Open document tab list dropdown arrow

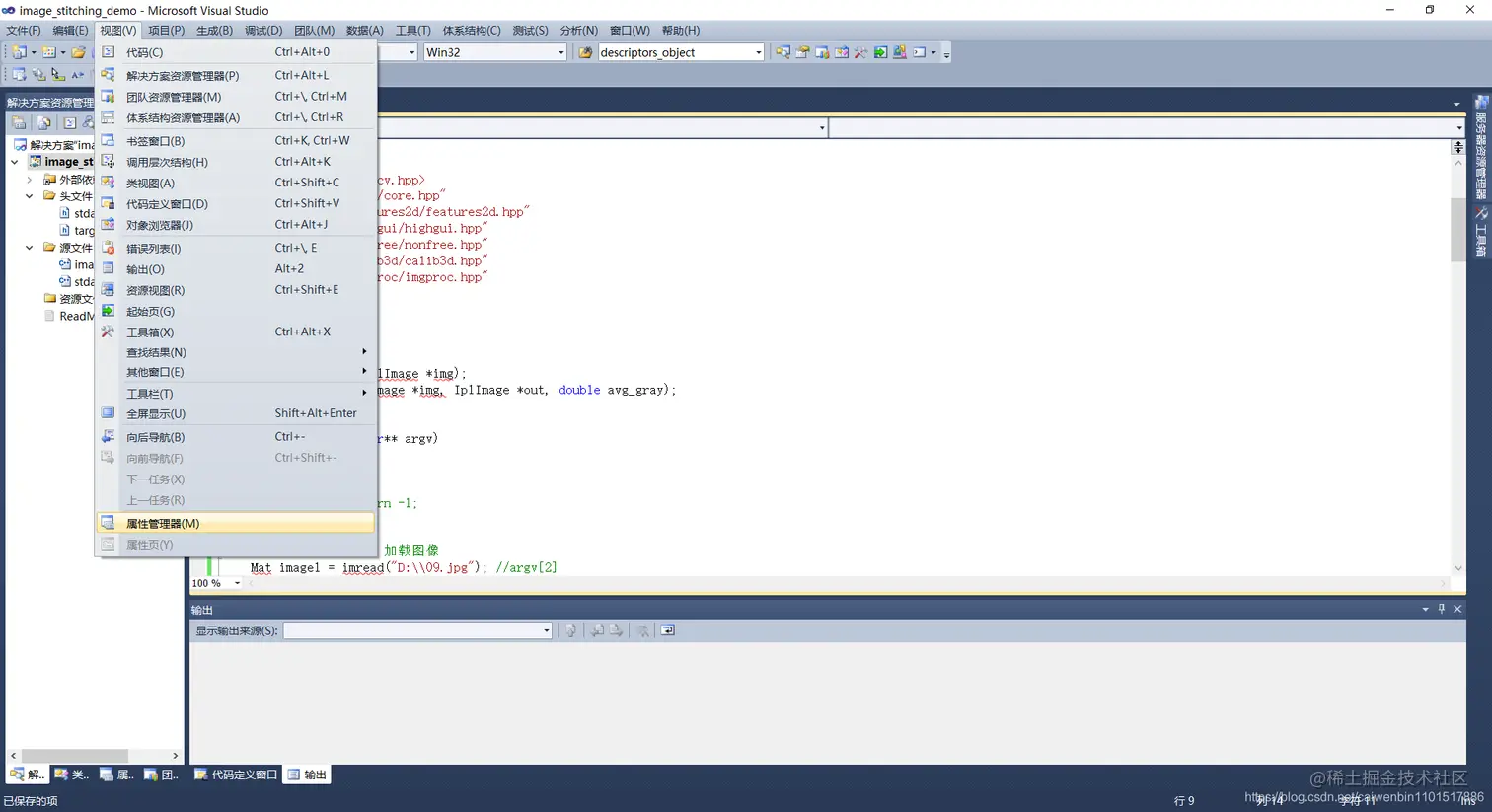point(1456,104)
